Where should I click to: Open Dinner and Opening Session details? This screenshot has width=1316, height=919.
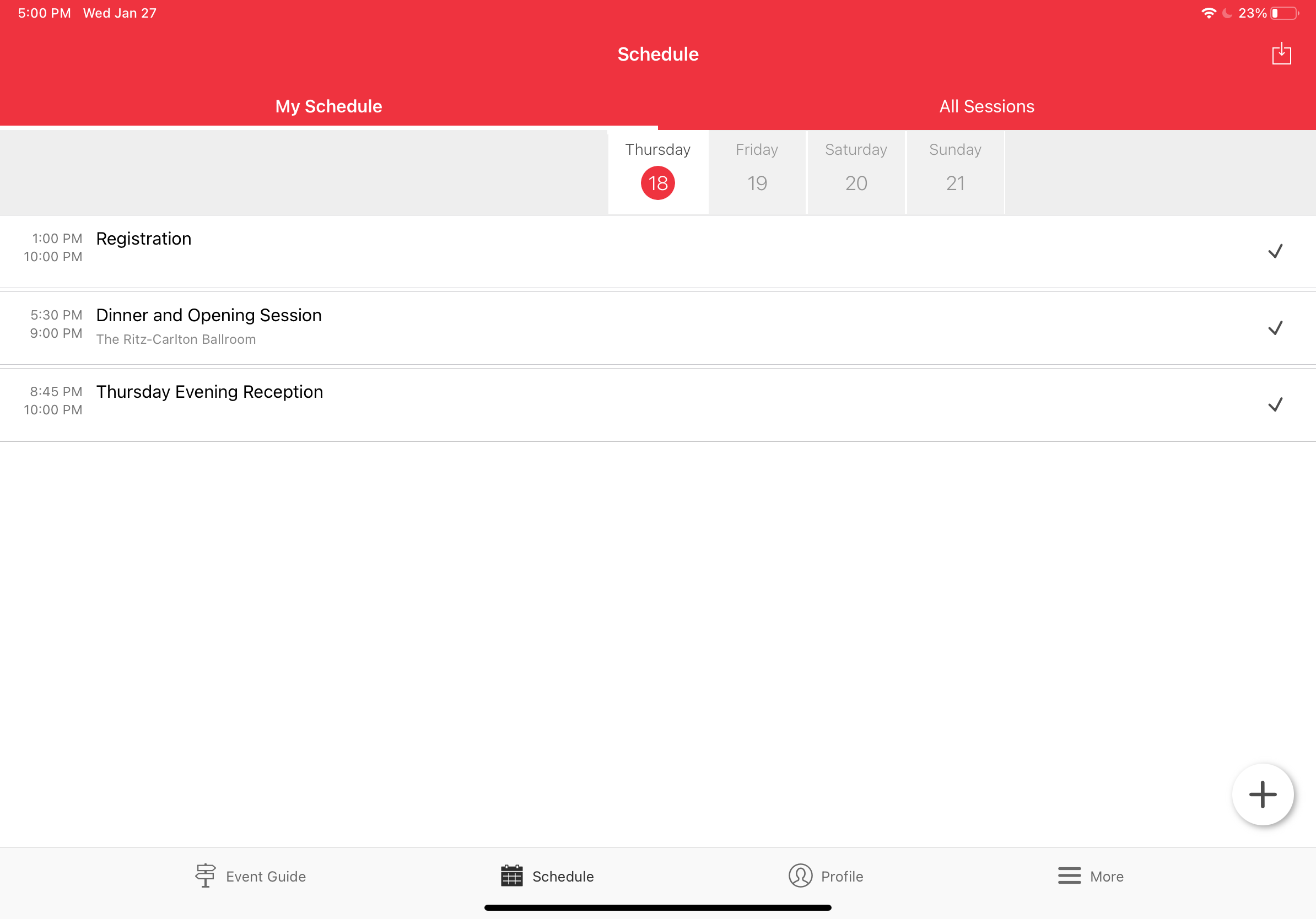pyautogui.click(x=209, y=315)
